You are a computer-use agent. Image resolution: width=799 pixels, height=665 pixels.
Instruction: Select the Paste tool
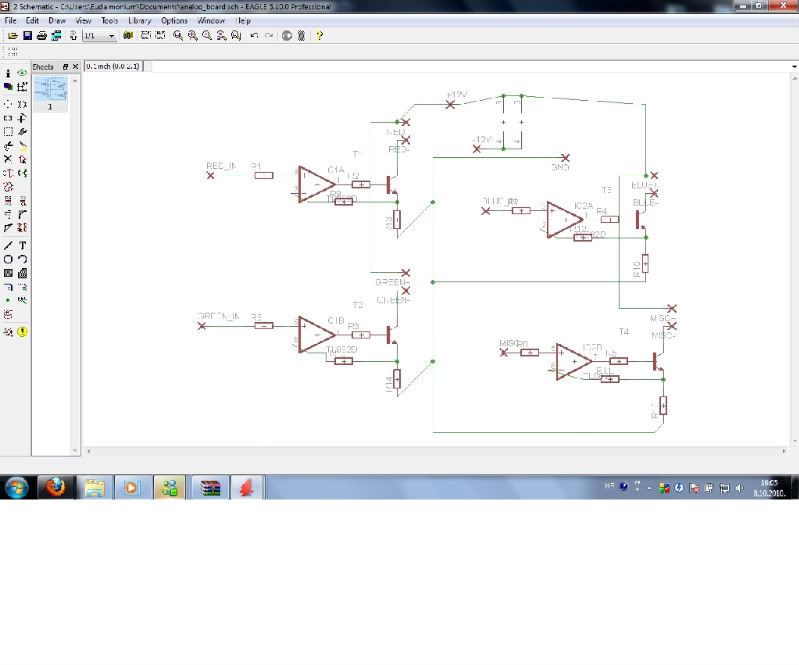(22, 146)
